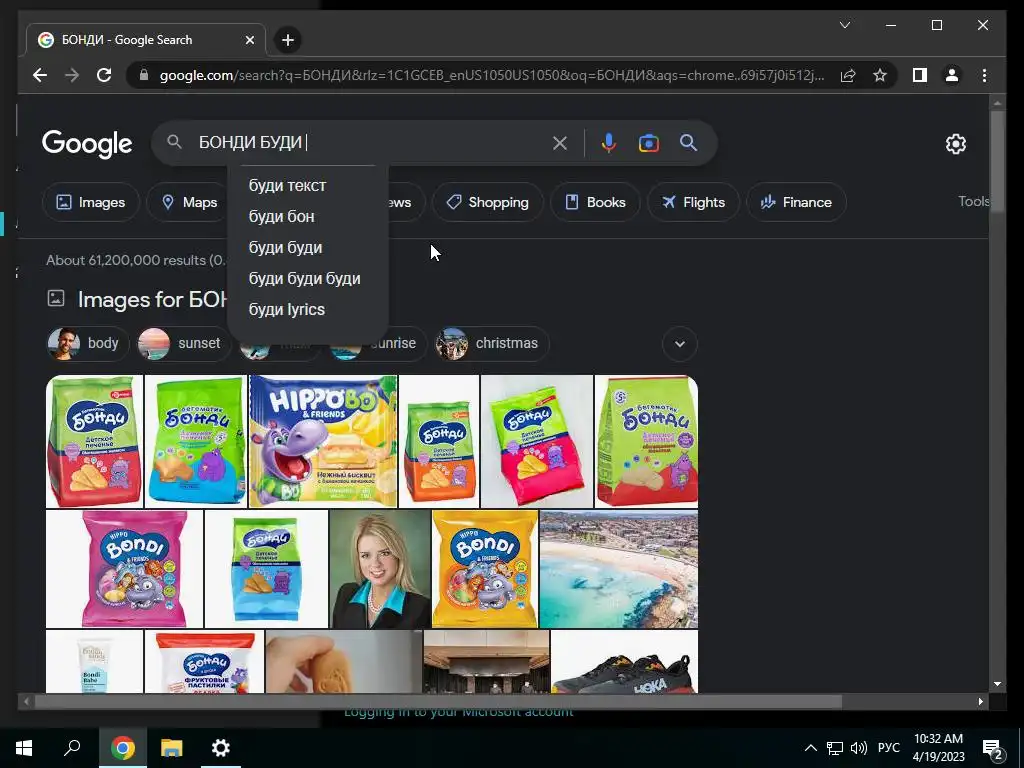Clear the search box with X
Viewport: 1024px width, 768px height.
pyautogui.click(x=560, y=143)
